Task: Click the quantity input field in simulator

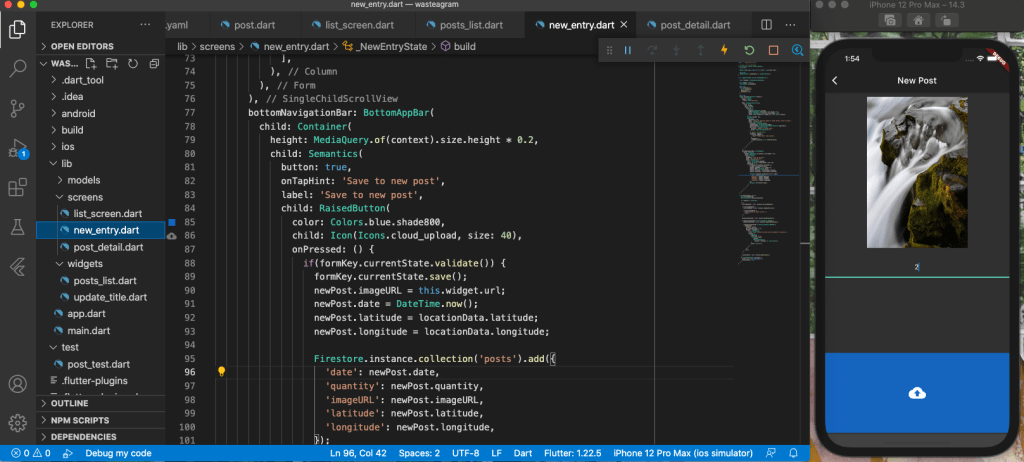Action: click(917, 267)
